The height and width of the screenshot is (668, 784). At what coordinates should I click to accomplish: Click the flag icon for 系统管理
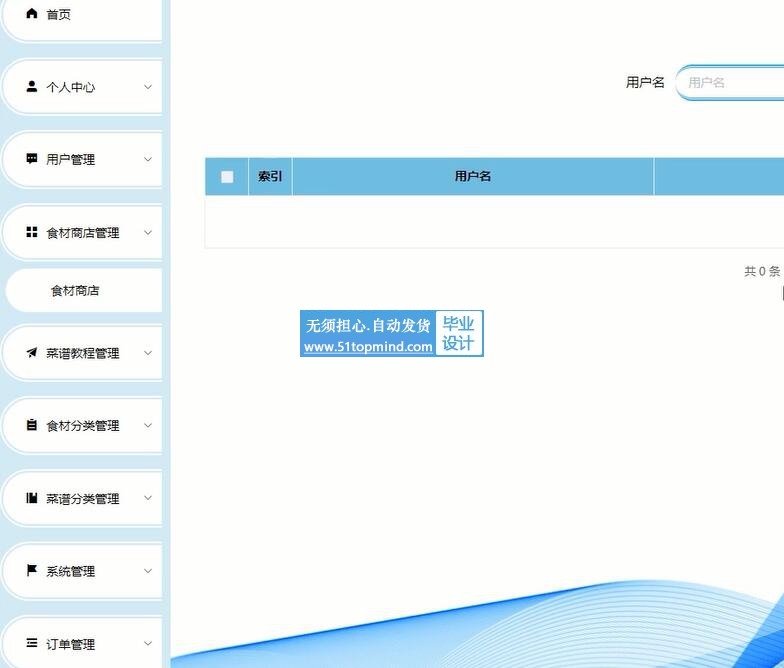pyautogui.click(x=32, y=570)
